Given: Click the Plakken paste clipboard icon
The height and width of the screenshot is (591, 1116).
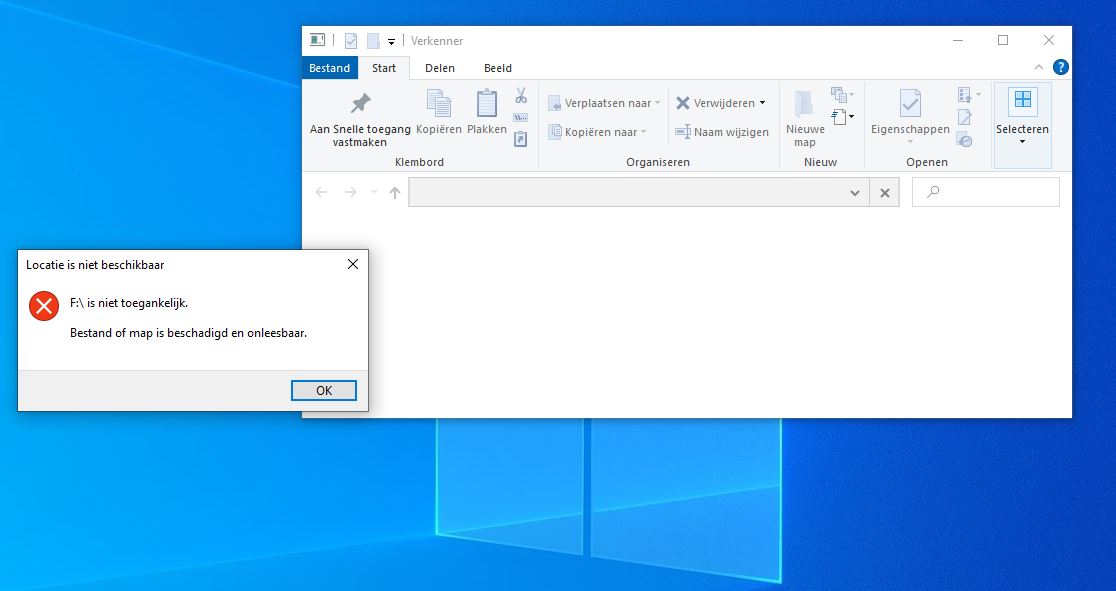Looking at the screenshot, I should tap(487, 104).
